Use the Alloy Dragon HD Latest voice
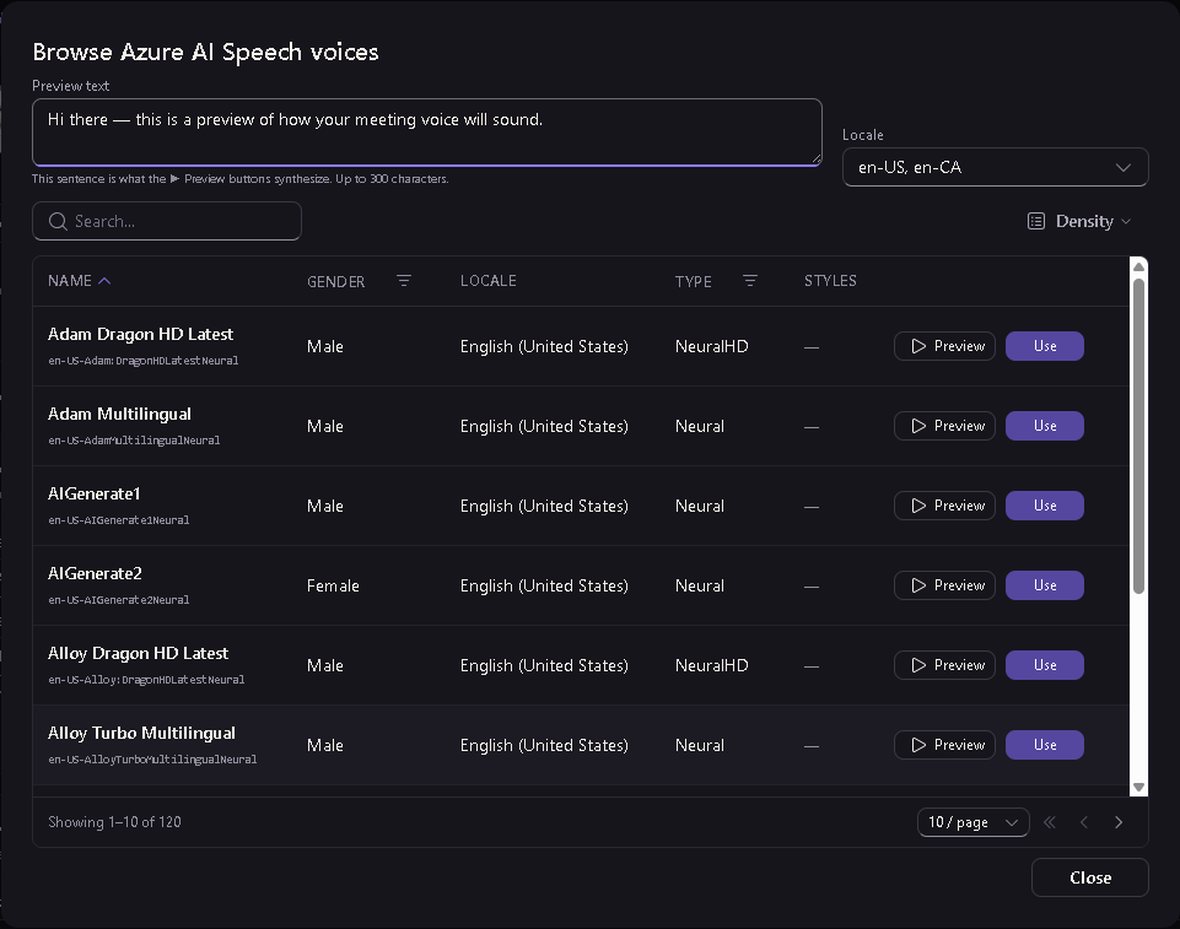 1045,666
